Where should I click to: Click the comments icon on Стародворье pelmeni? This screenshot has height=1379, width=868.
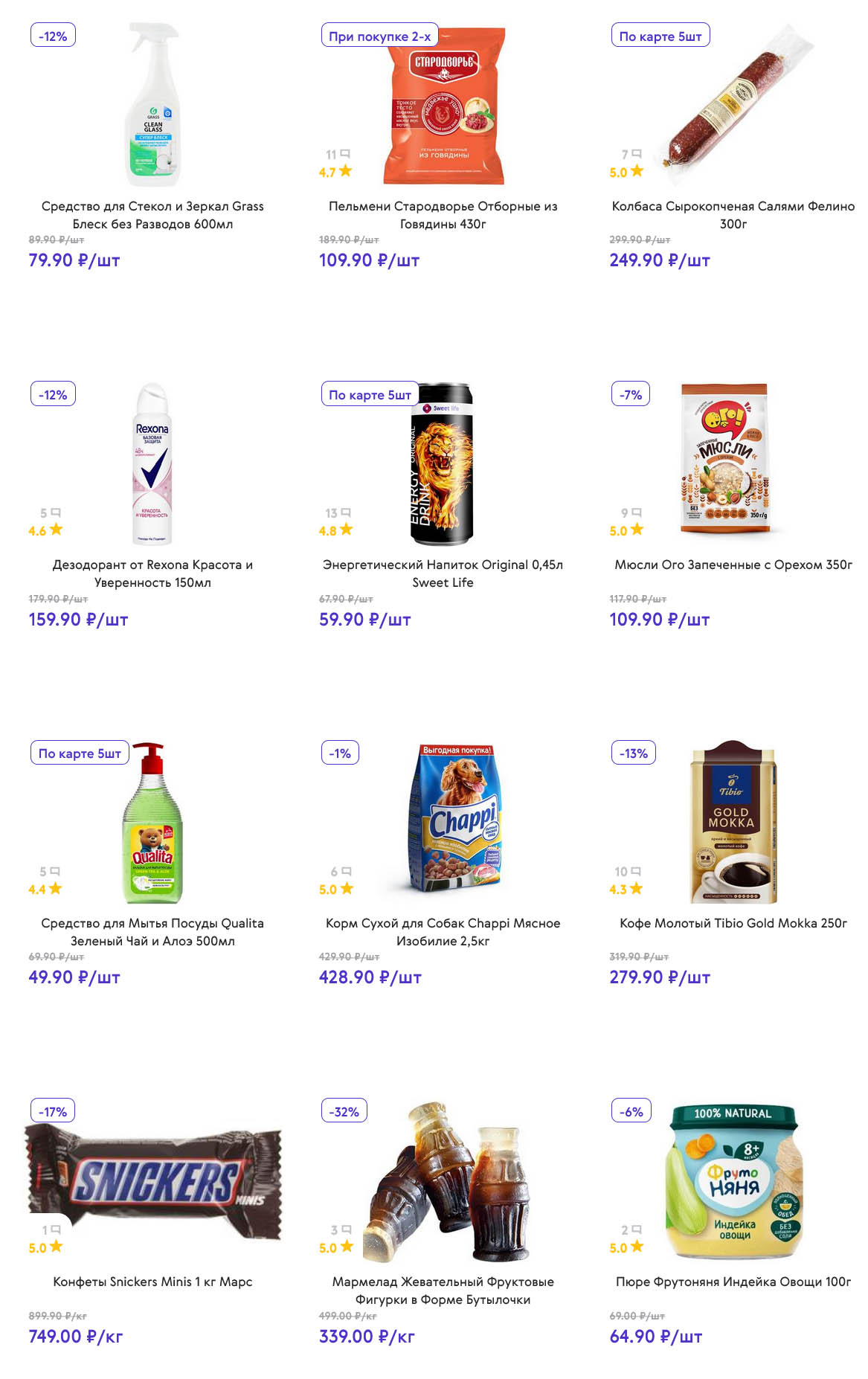tap(344, 154)
